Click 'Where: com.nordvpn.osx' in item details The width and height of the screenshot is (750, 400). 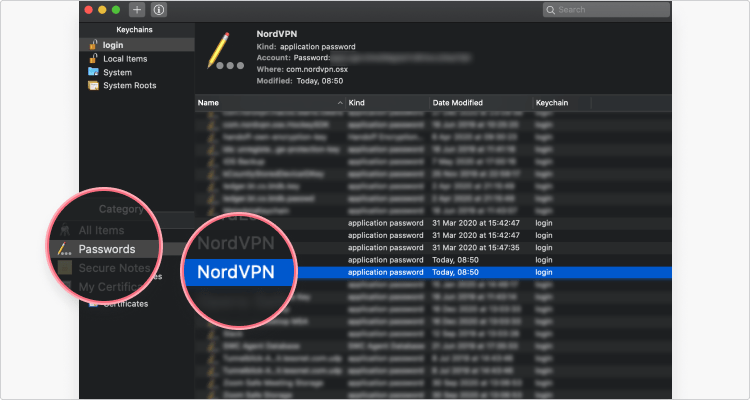tap(302, 69)
